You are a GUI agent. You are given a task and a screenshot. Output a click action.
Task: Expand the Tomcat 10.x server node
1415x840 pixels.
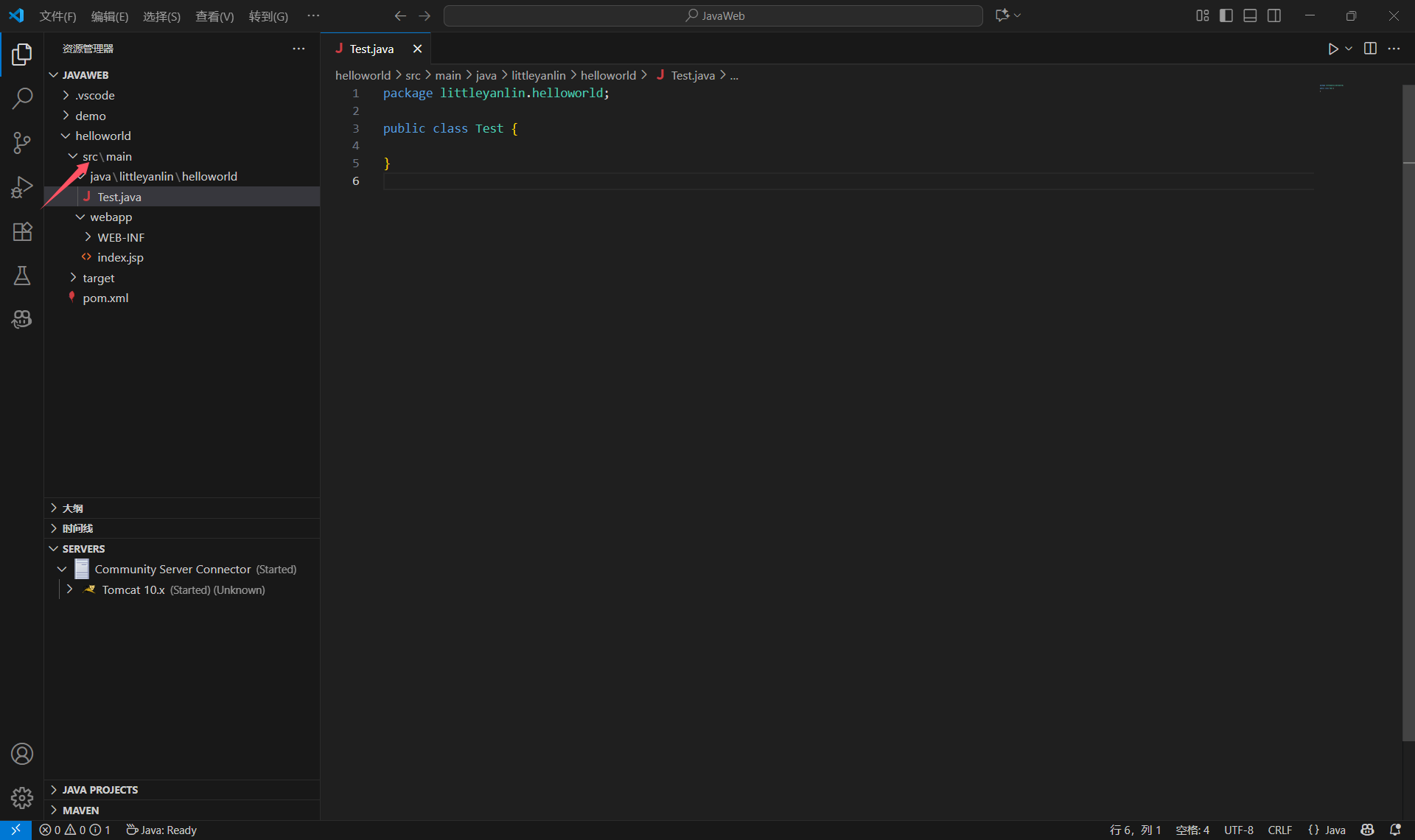69,589
